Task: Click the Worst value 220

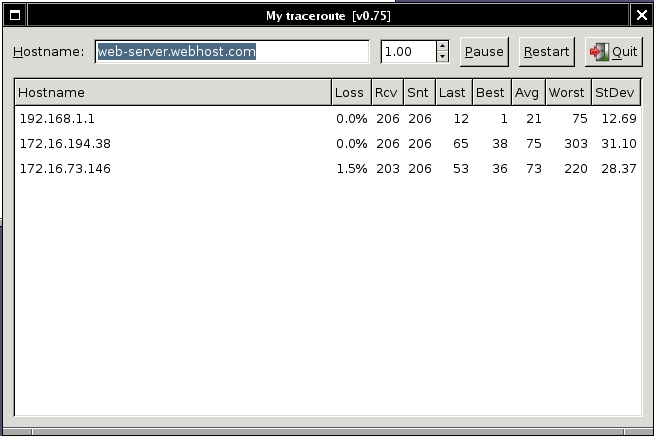Action: tap(576, 169)
